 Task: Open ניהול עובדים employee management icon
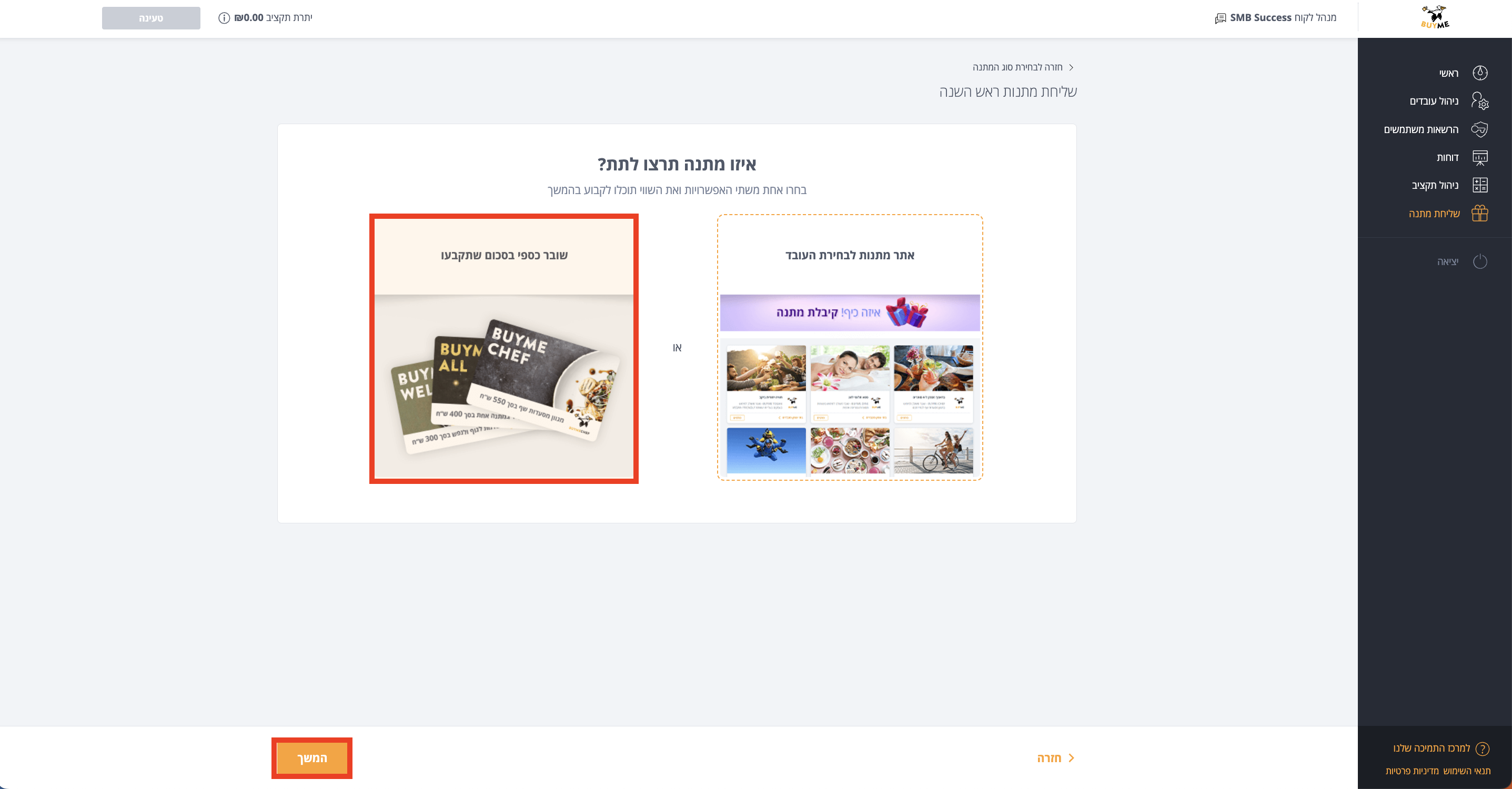coord(1480,101)
